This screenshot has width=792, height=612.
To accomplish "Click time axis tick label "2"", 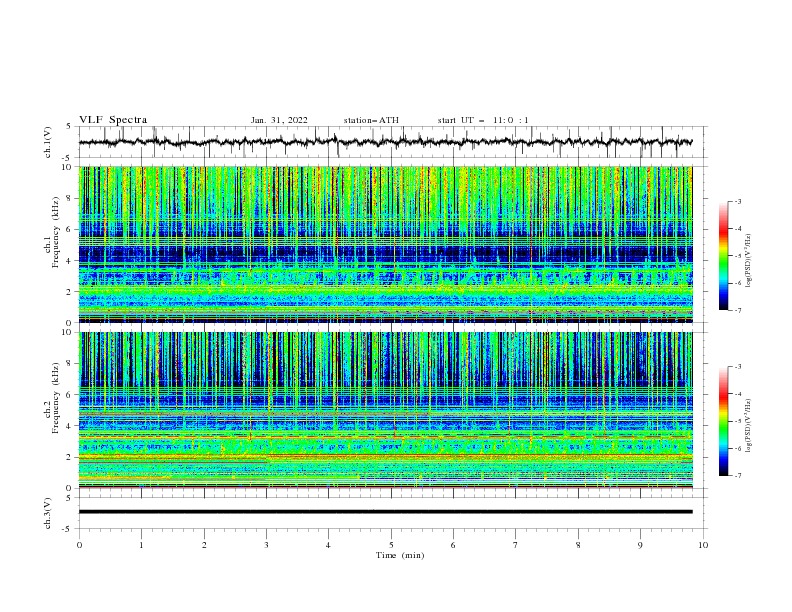I will pyautogui.click(x=204, y=545).
